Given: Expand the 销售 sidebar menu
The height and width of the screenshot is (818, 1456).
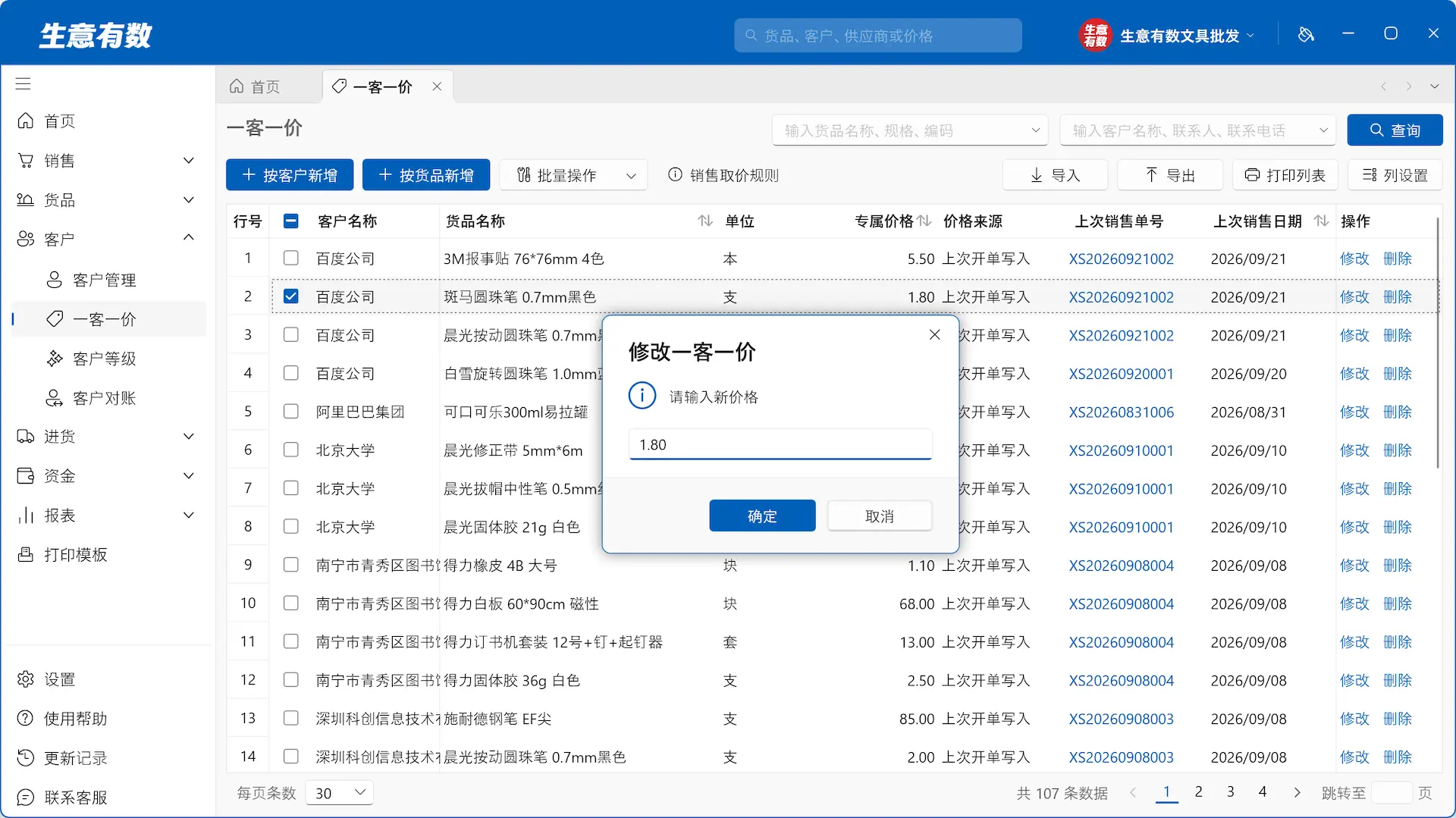Looking at the screenshot, I should [108, 161].
